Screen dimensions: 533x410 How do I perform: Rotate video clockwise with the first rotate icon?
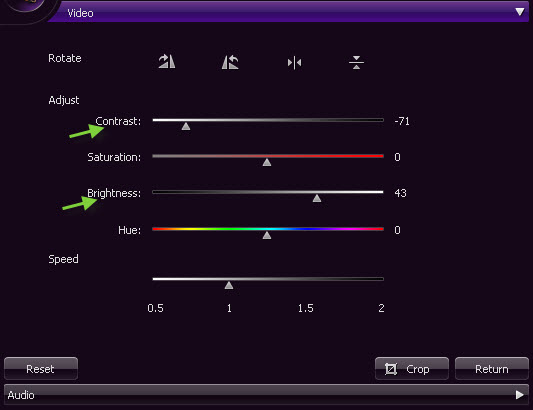pos(167,62)
